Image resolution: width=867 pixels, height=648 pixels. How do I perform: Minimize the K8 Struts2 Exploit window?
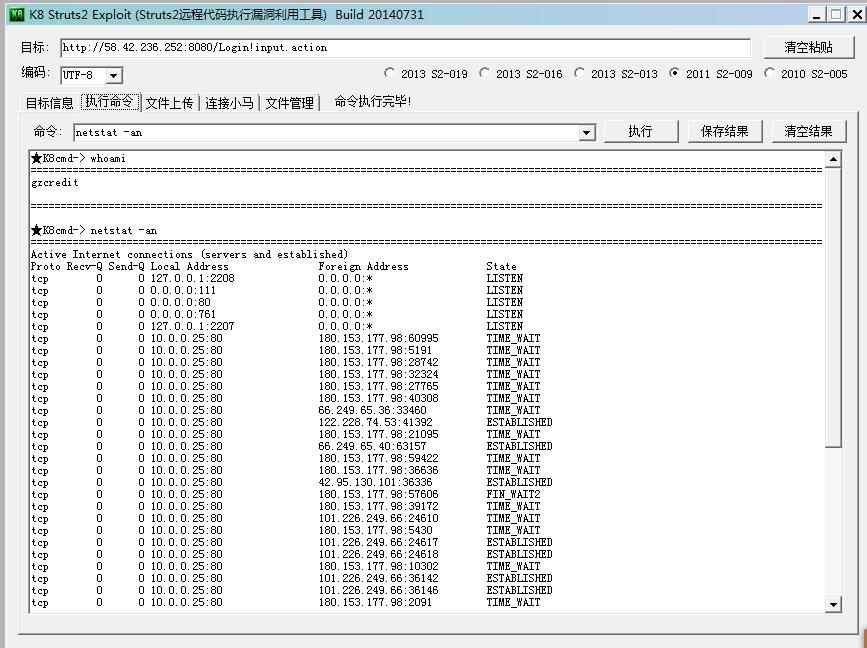[x=816, y=14]
